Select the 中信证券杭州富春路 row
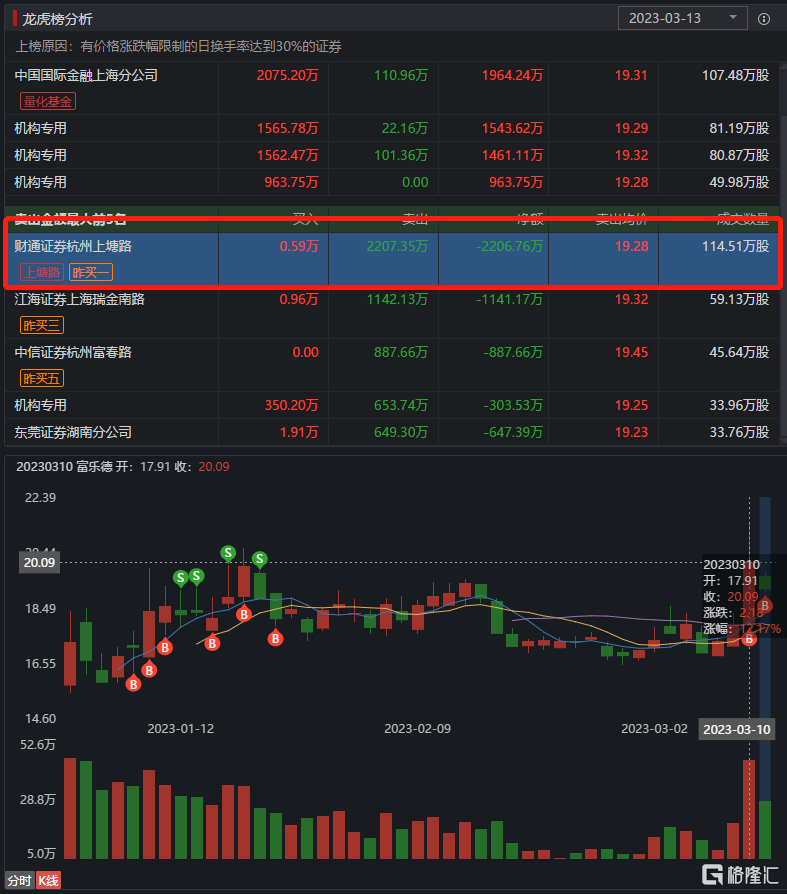The width and height of the screenshot is (787, 894). pyautogui.click(x=391, y=365)
